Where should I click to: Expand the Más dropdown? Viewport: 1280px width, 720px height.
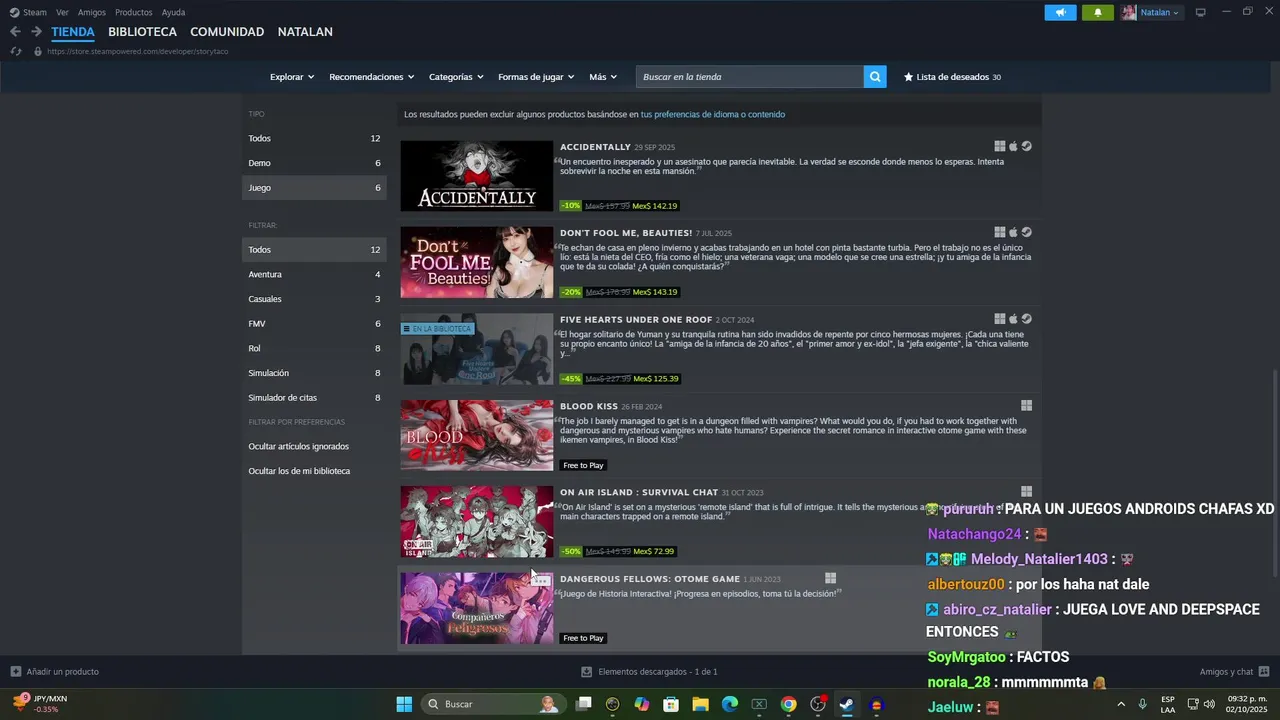(603, 77)
